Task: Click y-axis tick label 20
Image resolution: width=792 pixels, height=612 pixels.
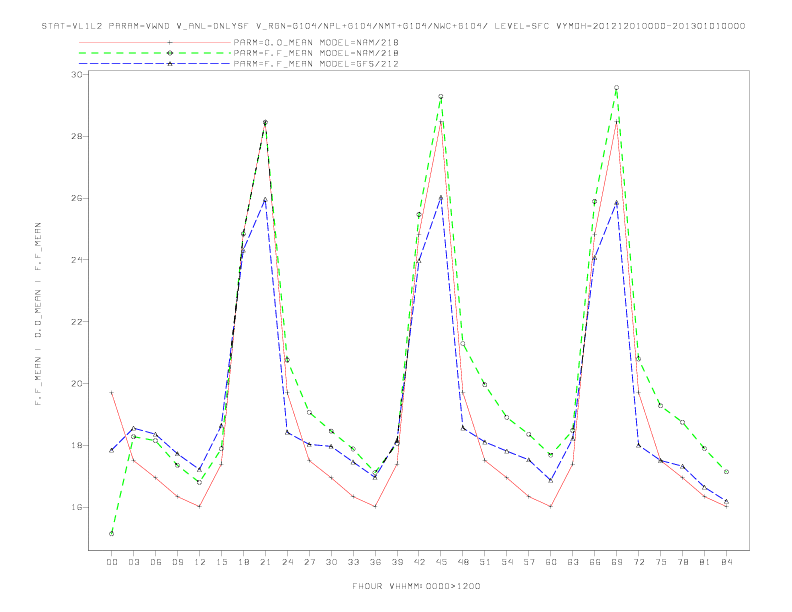Action: (79, 383)
